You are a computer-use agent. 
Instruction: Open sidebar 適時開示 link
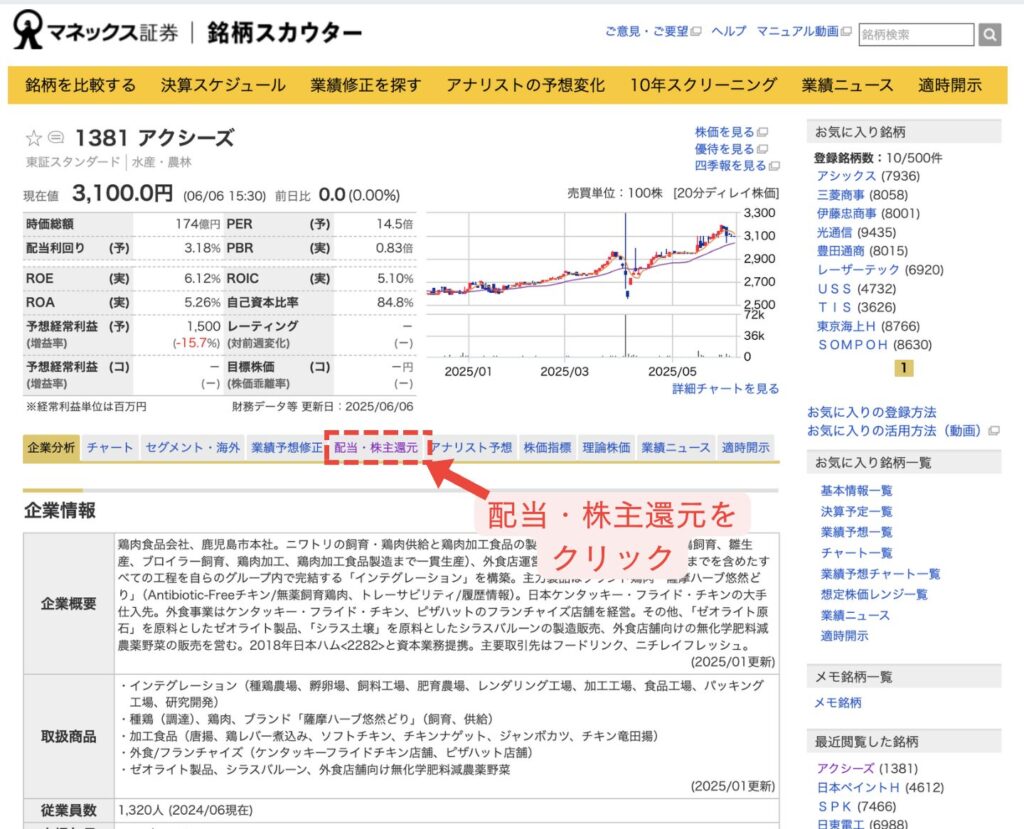844,636
